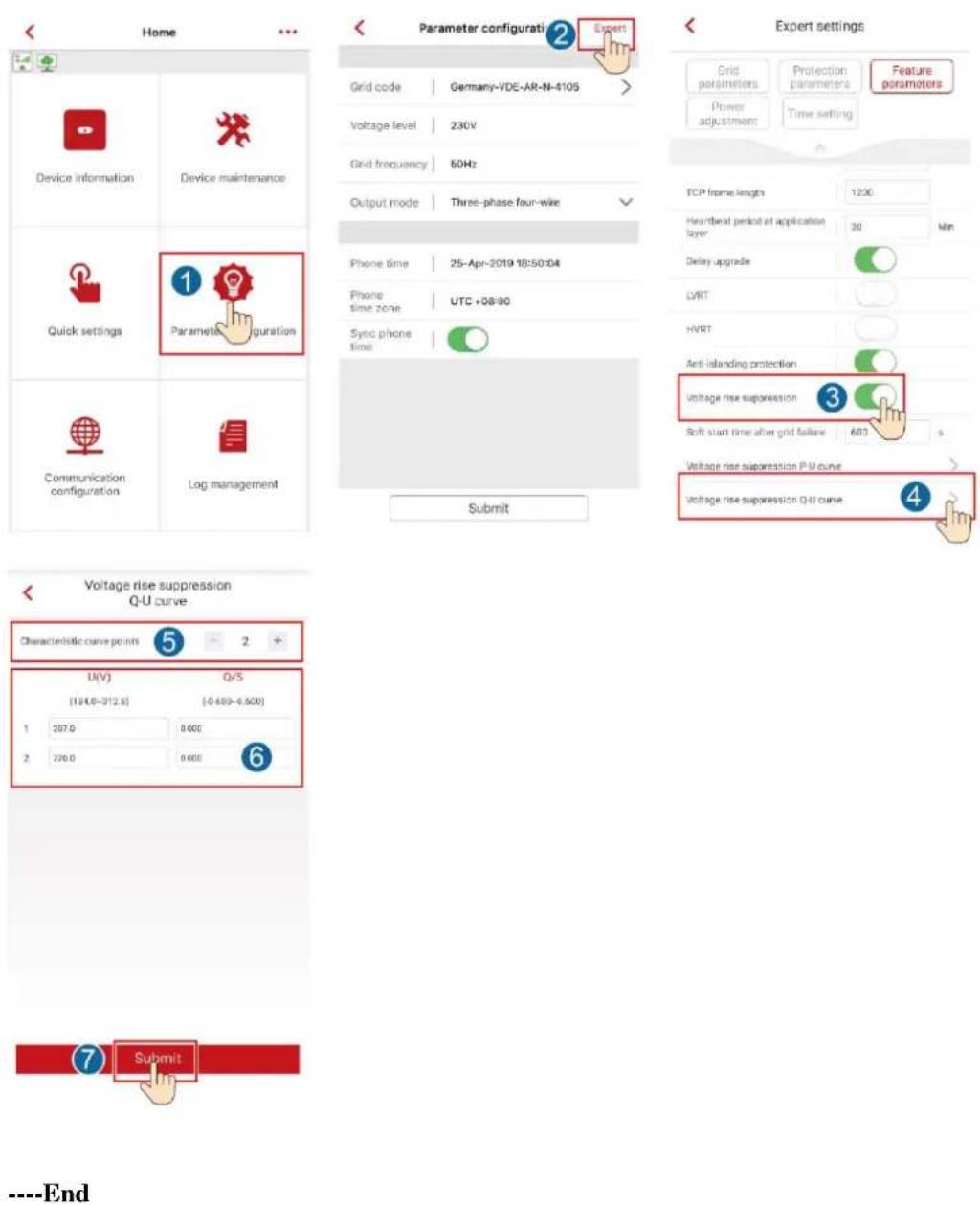The image size is (980, 1205).
Task: Edit Heartbeat period of application layer field
Action: click(x=886, y=227)
